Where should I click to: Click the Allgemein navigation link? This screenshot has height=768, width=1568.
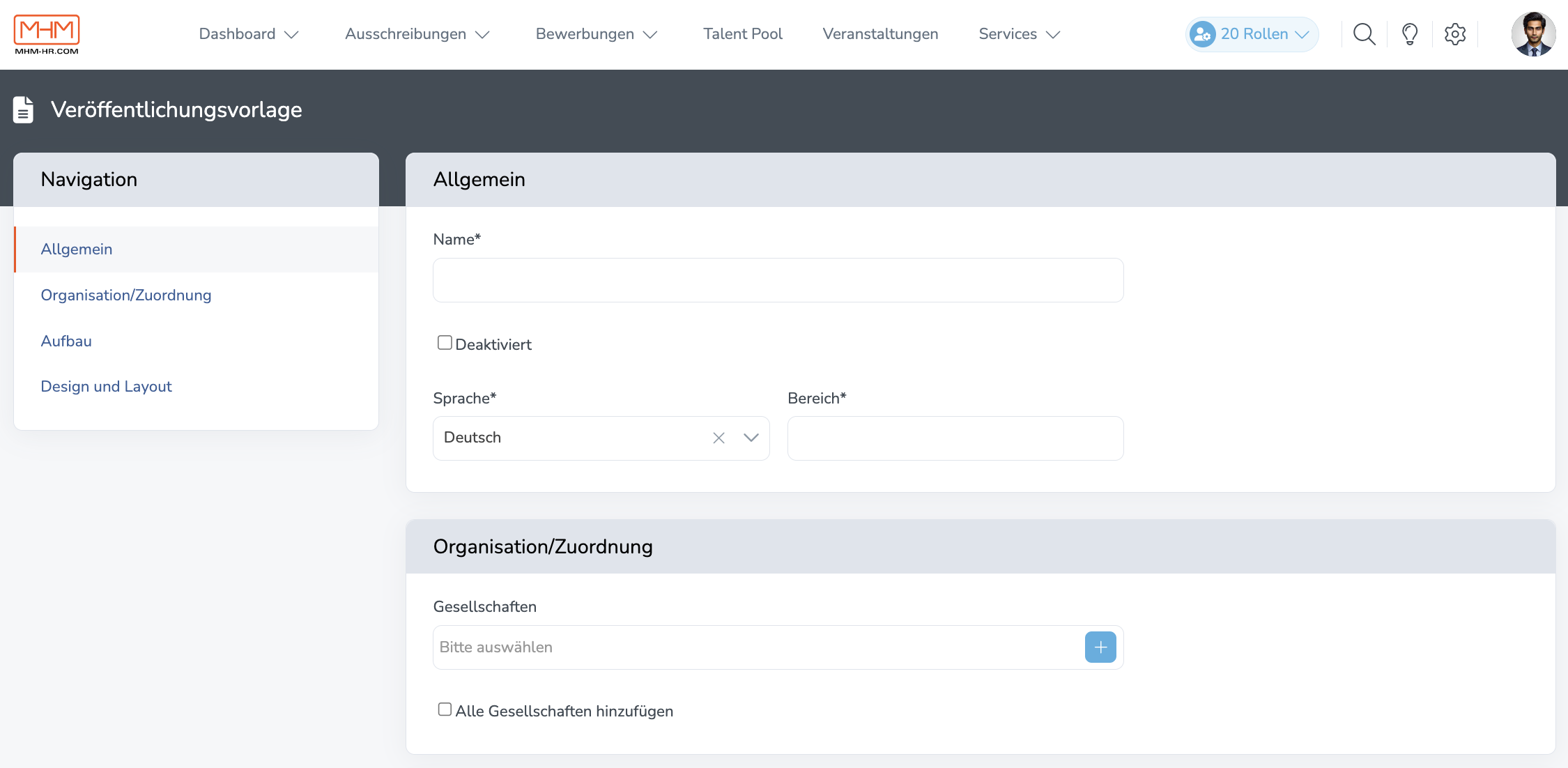click(x=76, y=249)
